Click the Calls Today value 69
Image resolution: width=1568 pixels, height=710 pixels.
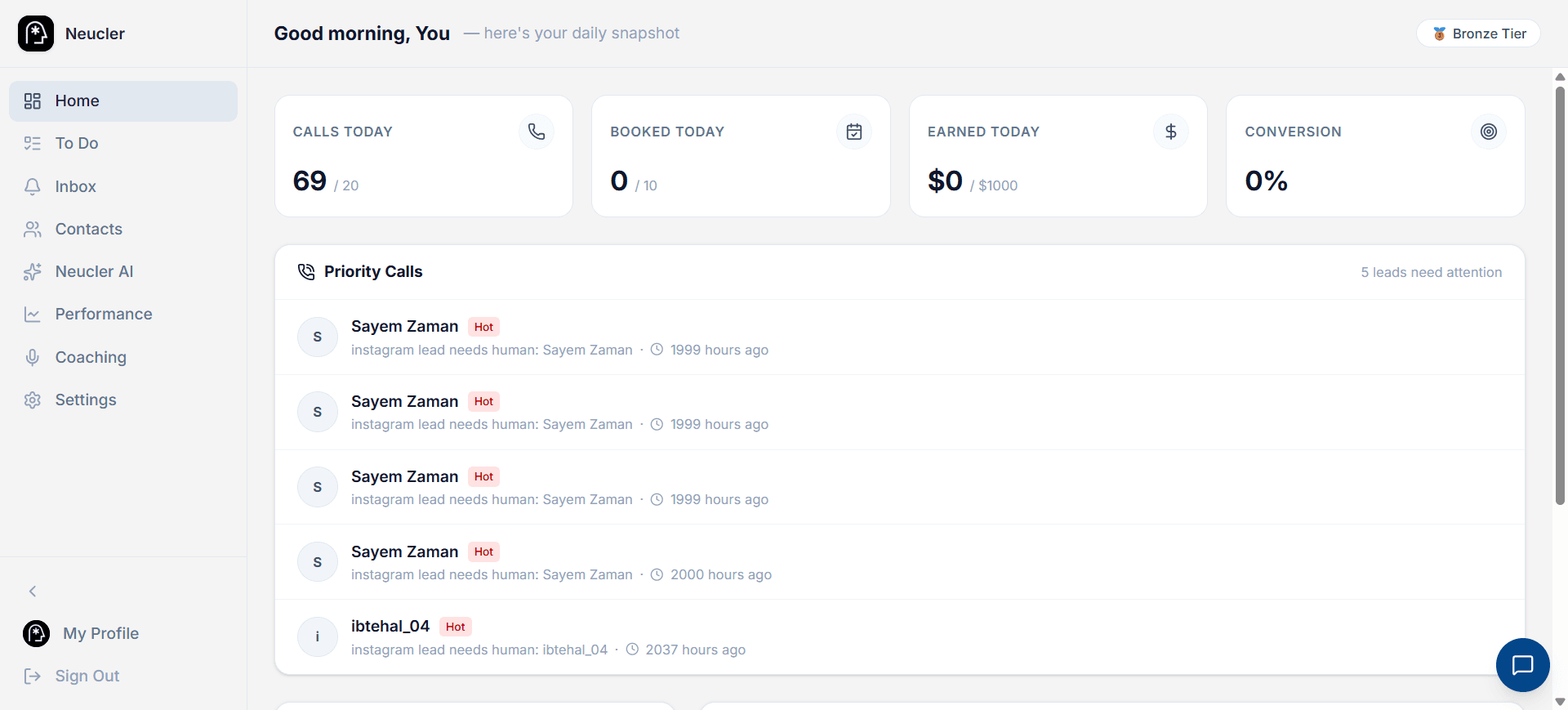tap(310, 181)
